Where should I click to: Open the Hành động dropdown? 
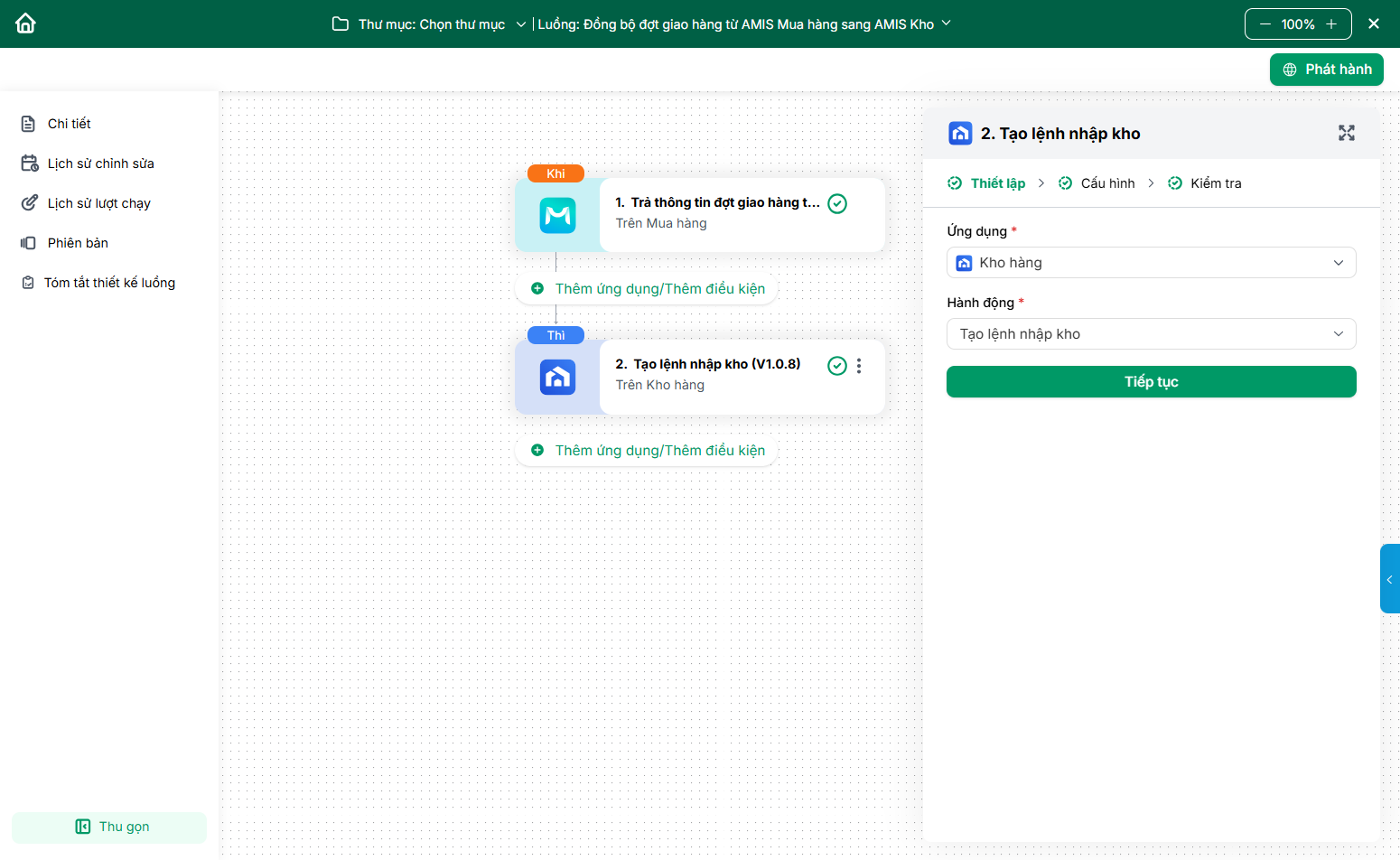(x=1151, y=334)
